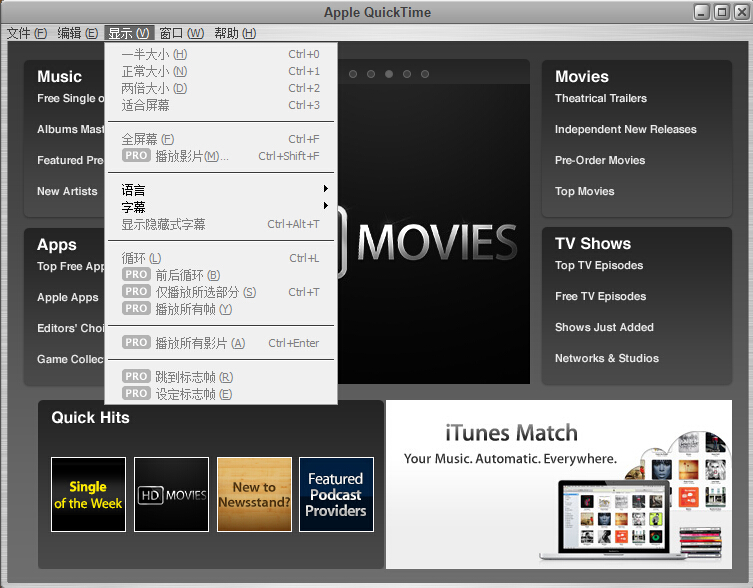This screenshot has height=588, width=753.
Task: Expand the 语言 submenu
Action: tap(221, 190)
